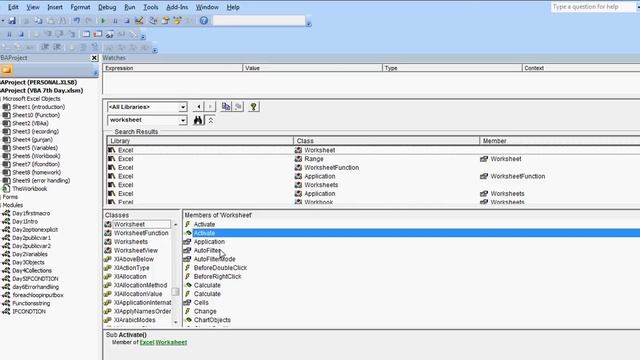640x360 pixels.
Task: Select the Cells member of Worksheet
Action: (201, 302)
